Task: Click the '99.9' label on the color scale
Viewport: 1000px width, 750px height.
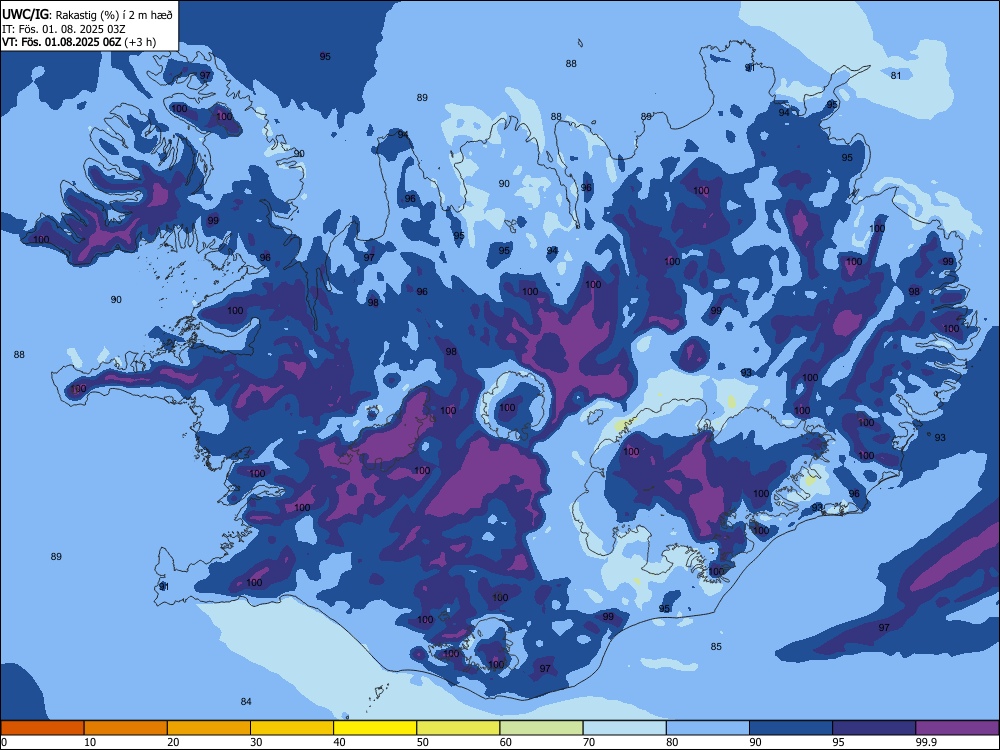Action: [925, 742]
